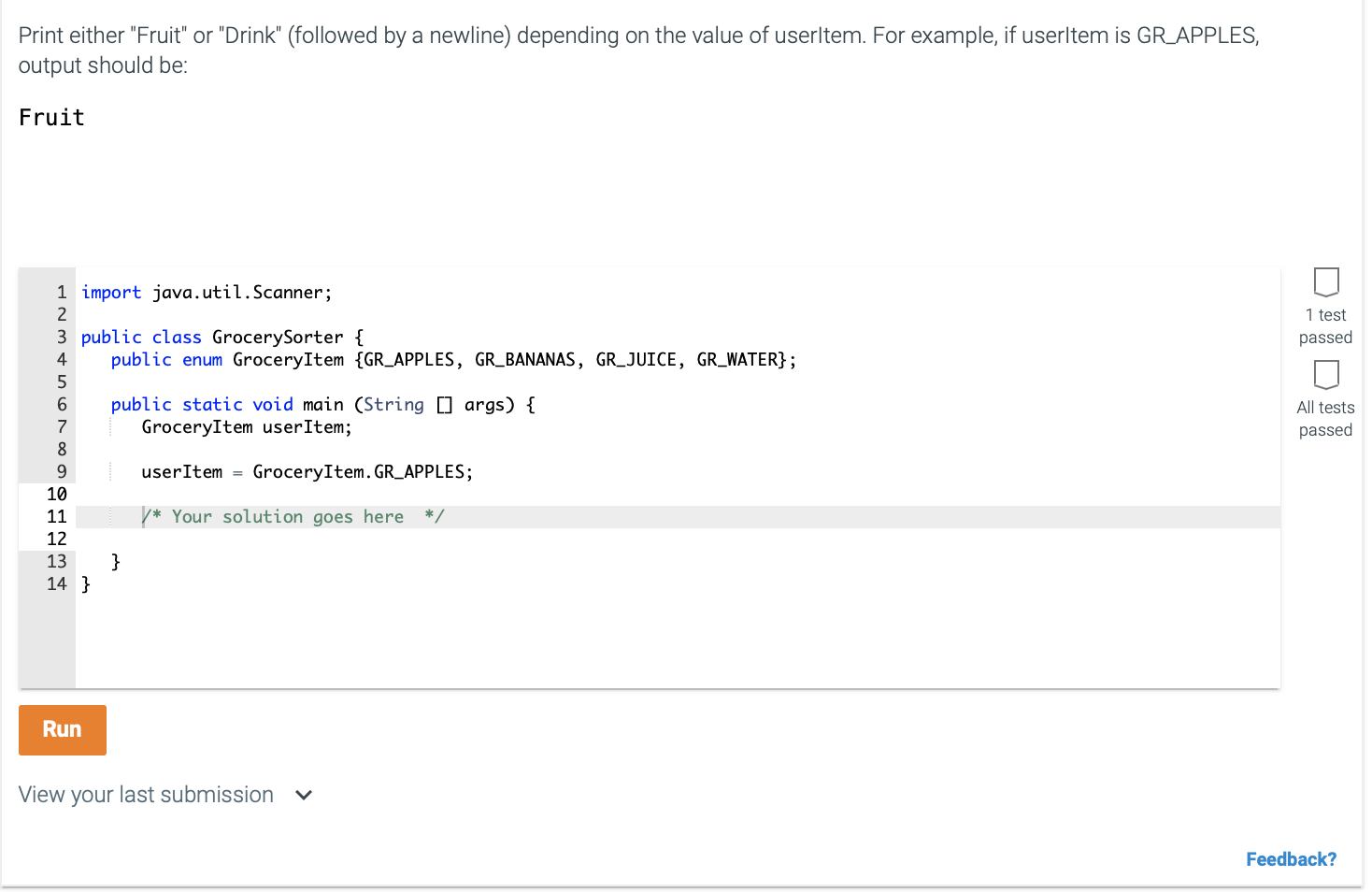The height and width of the screenshot is (892, 1372).
Task: Expand View your last submission
Action: pyautogui.click(x=147, y=795)
